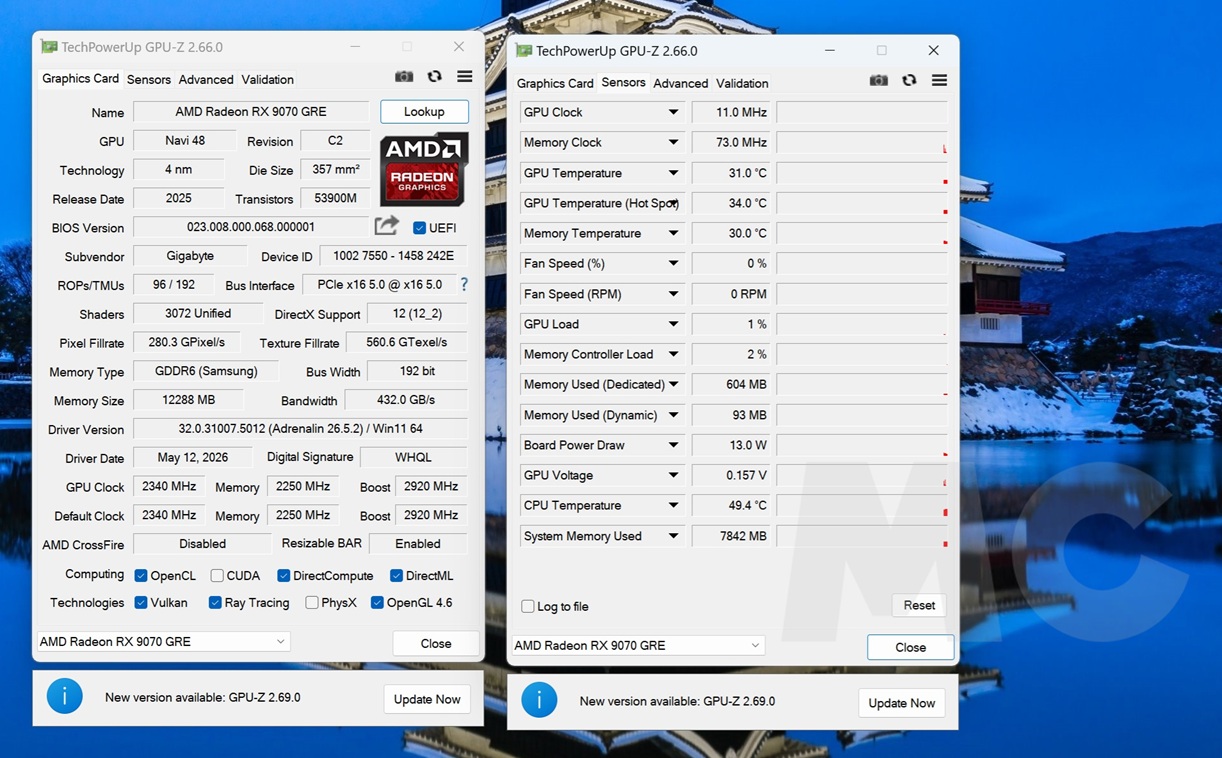Open CPU Temperature sensor dropdown
This screenshot has width=1222, height=758.
tap(673, 505)
